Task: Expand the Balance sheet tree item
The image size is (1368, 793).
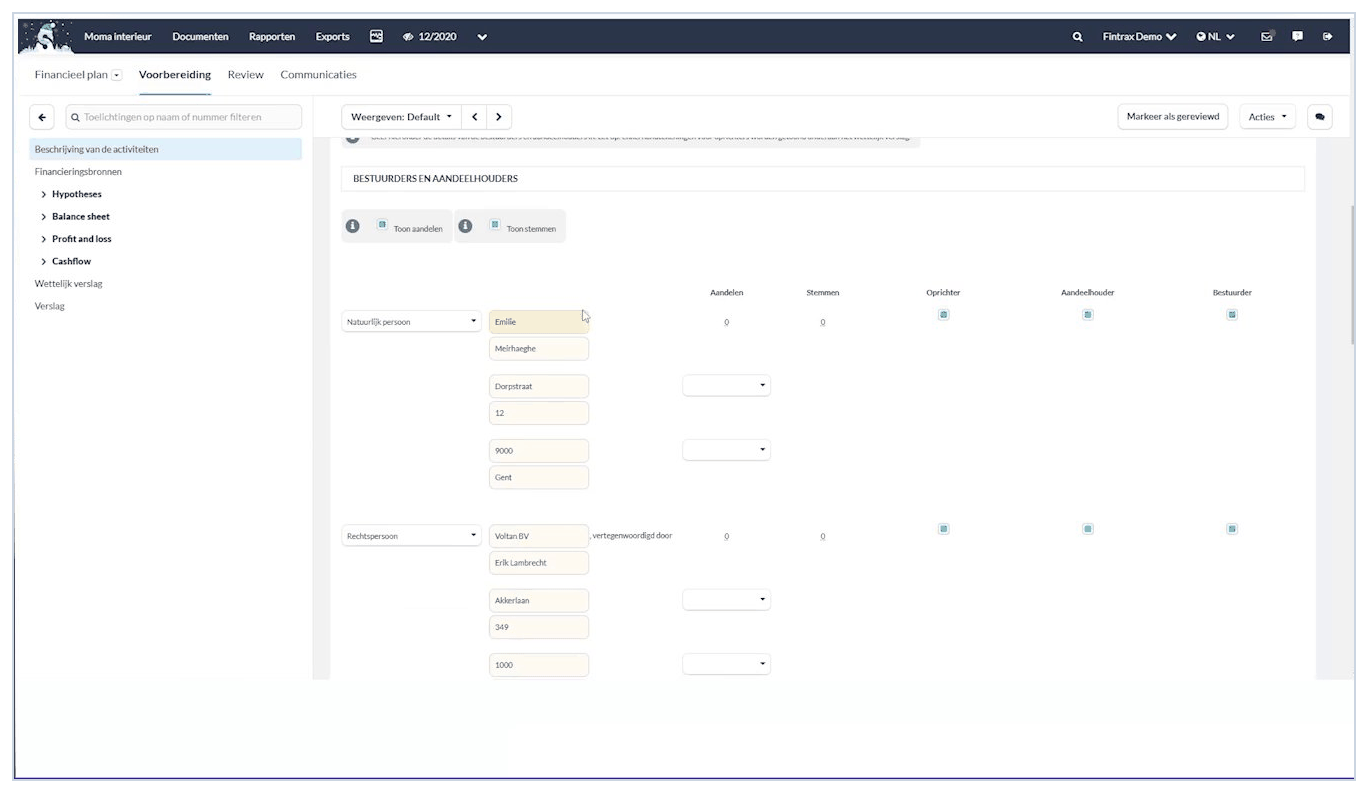Action: pyautogui.click(x=44, y=216)
